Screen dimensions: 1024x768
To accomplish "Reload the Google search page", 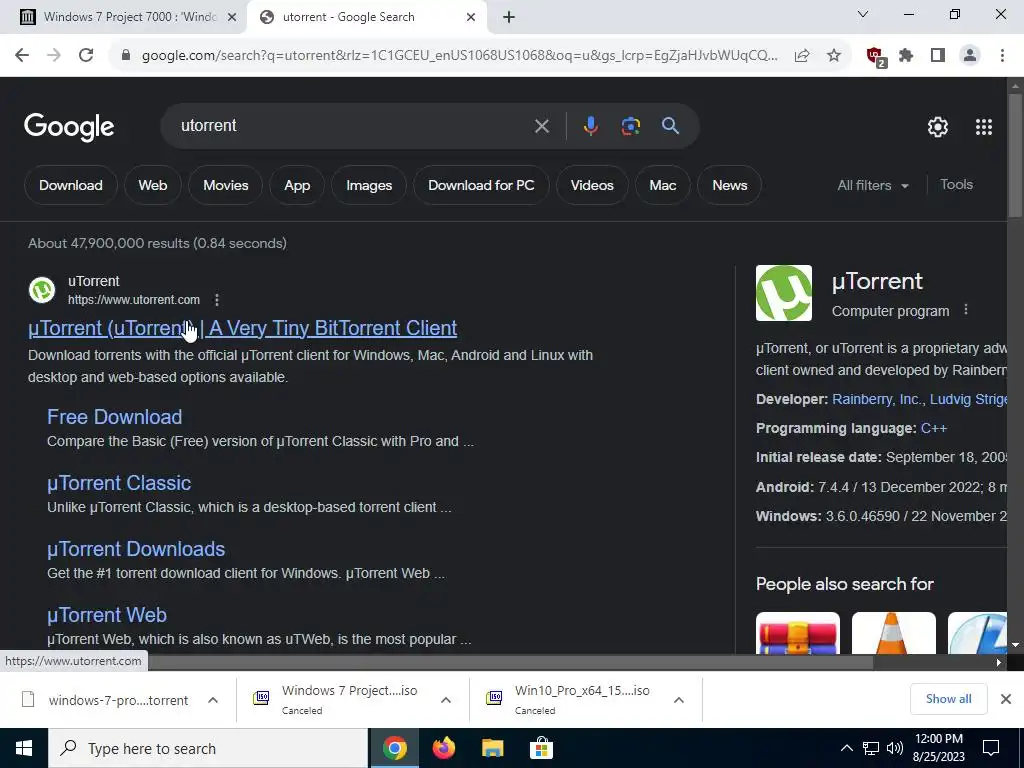I will (86, 56).
